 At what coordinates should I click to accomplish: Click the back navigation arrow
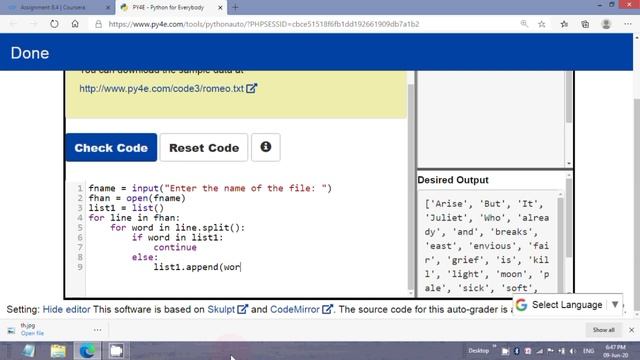13,24
